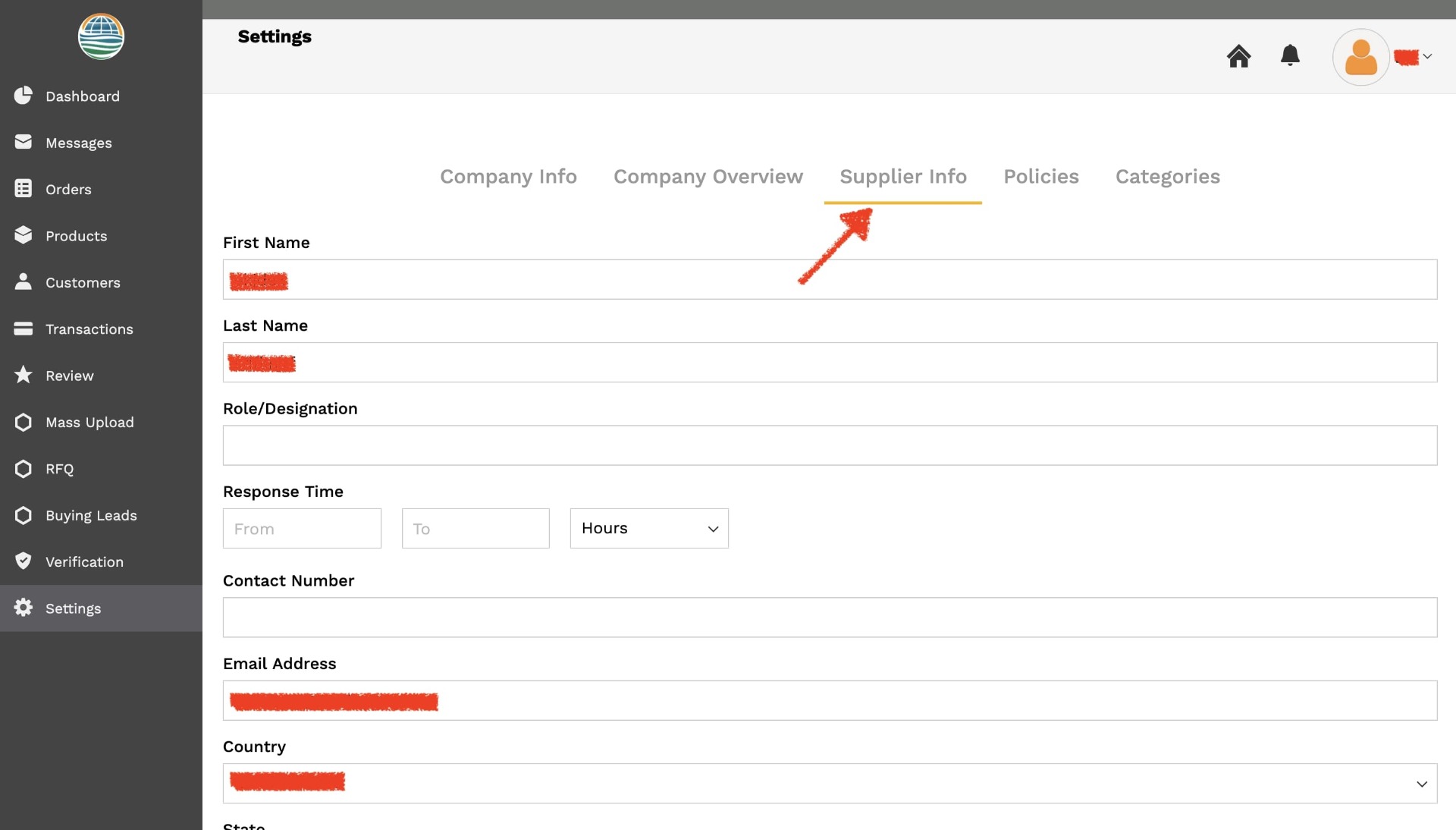Click the Response Time From field
Viewport: 1456px width, 830px height.
(x=302, y=528)
